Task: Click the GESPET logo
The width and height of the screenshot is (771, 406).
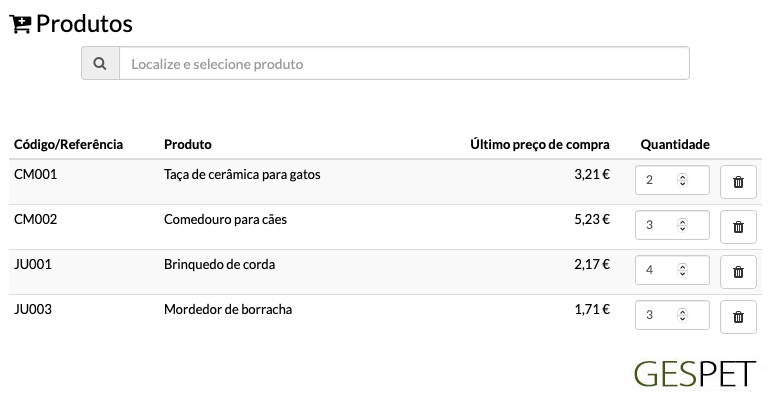Action: coord(694,374)
